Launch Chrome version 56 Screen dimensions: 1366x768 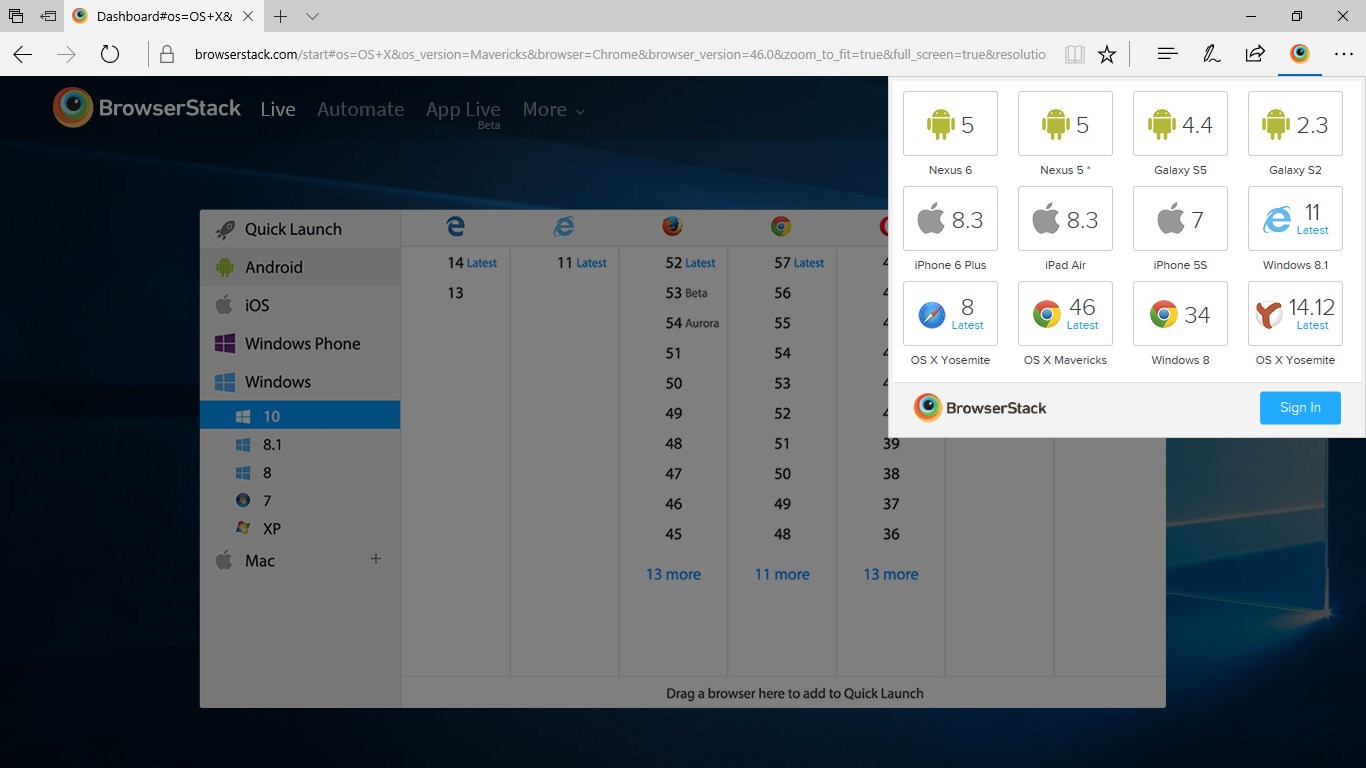tap(782, 293)
